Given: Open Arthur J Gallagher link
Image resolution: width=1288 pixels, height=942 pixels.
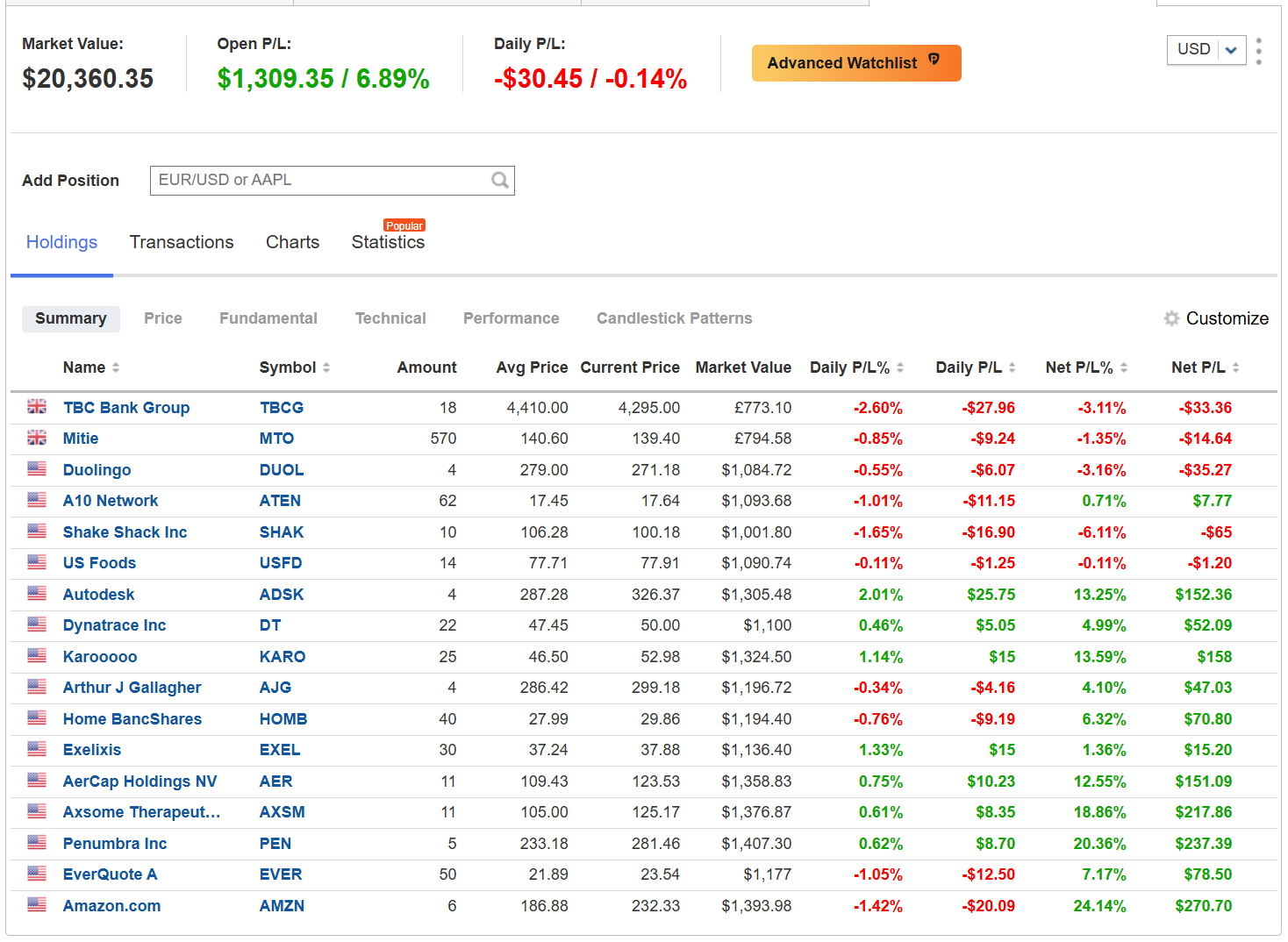Looking at the screenshot, I should (132, 688).
